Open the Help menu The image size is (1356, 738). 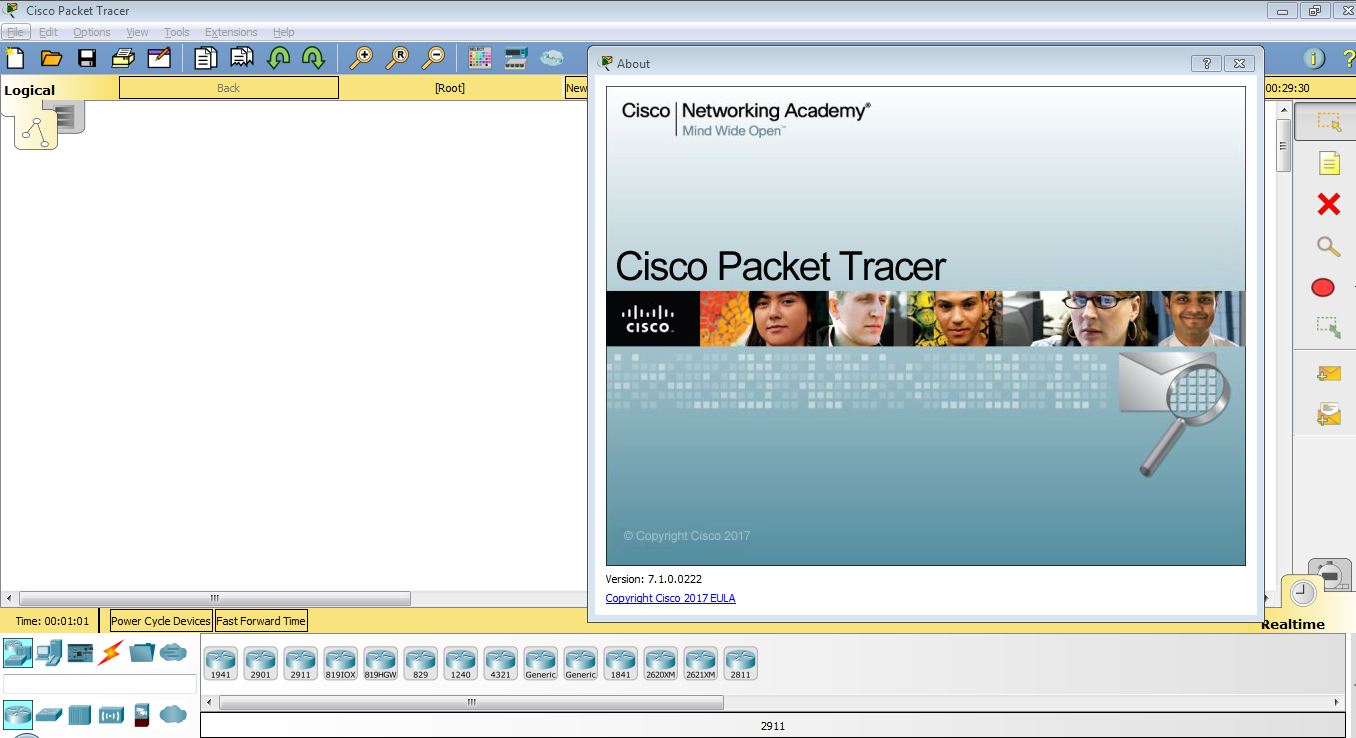tap(284, 32)
